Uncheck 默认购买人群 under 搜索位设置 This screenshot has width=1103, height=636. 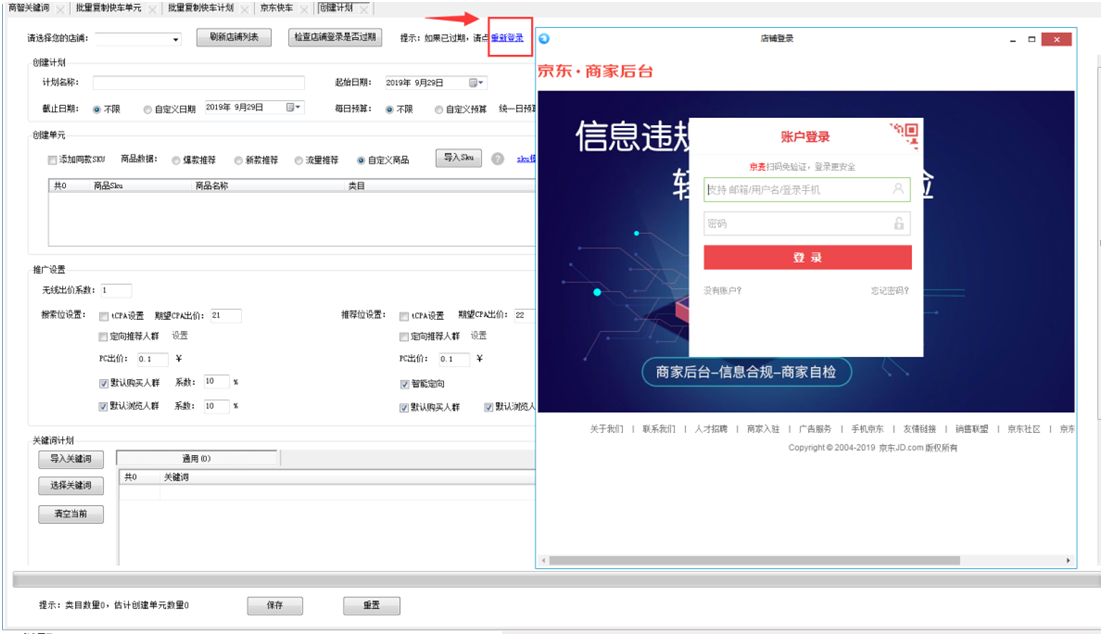click(x=103, y=383)
